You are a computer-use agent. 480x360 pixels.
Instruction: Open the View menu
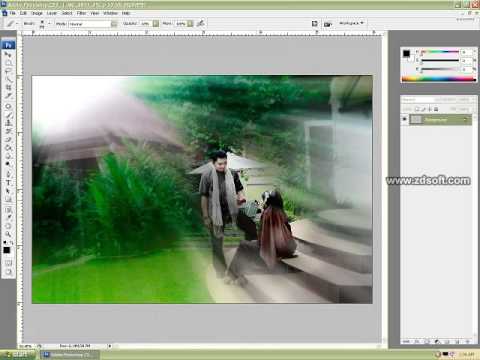click(95, 13)
